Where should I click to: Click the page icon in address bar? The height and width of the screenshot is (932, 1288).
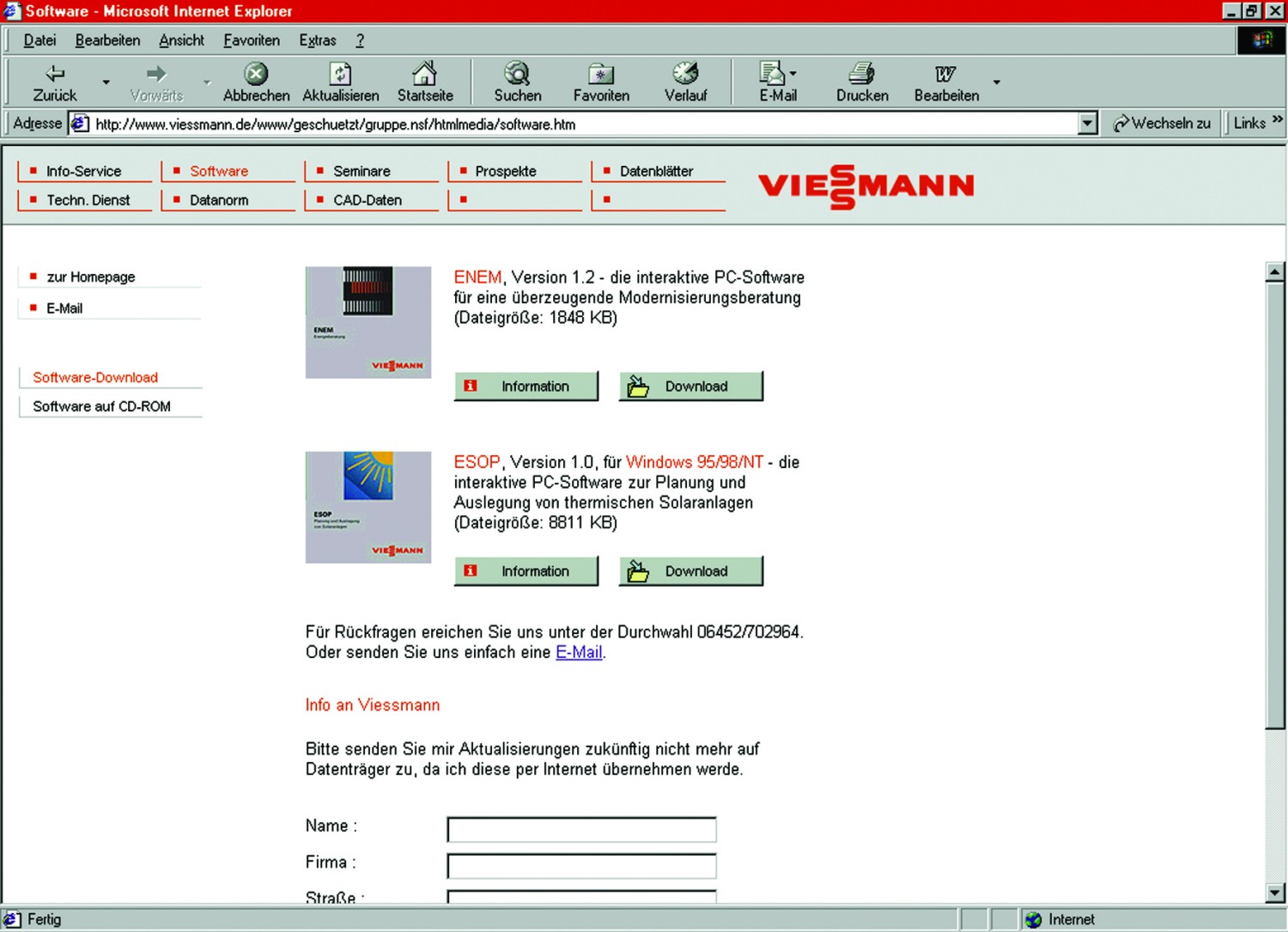point(79,124)
